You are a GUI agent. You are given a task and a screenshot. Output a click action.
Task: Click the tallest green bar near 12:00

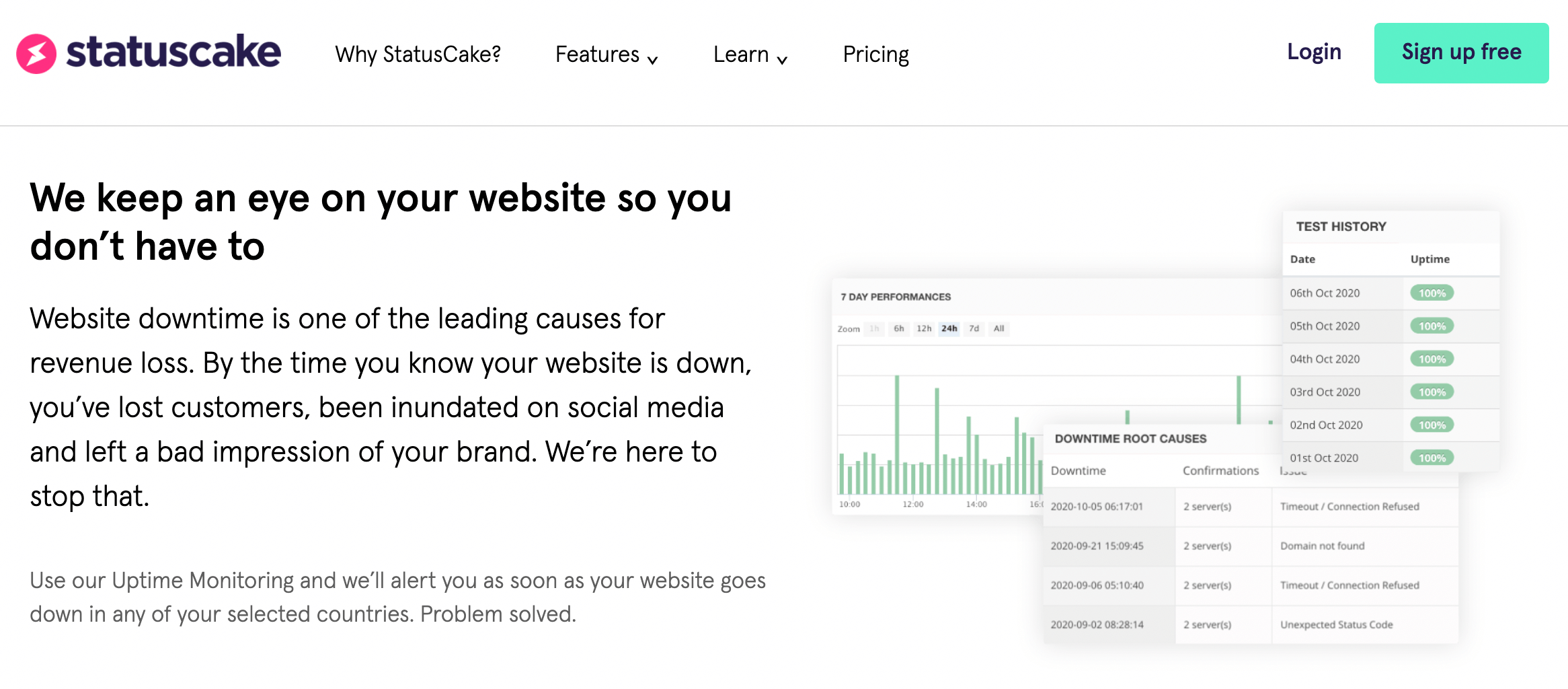tap(897, 435)
